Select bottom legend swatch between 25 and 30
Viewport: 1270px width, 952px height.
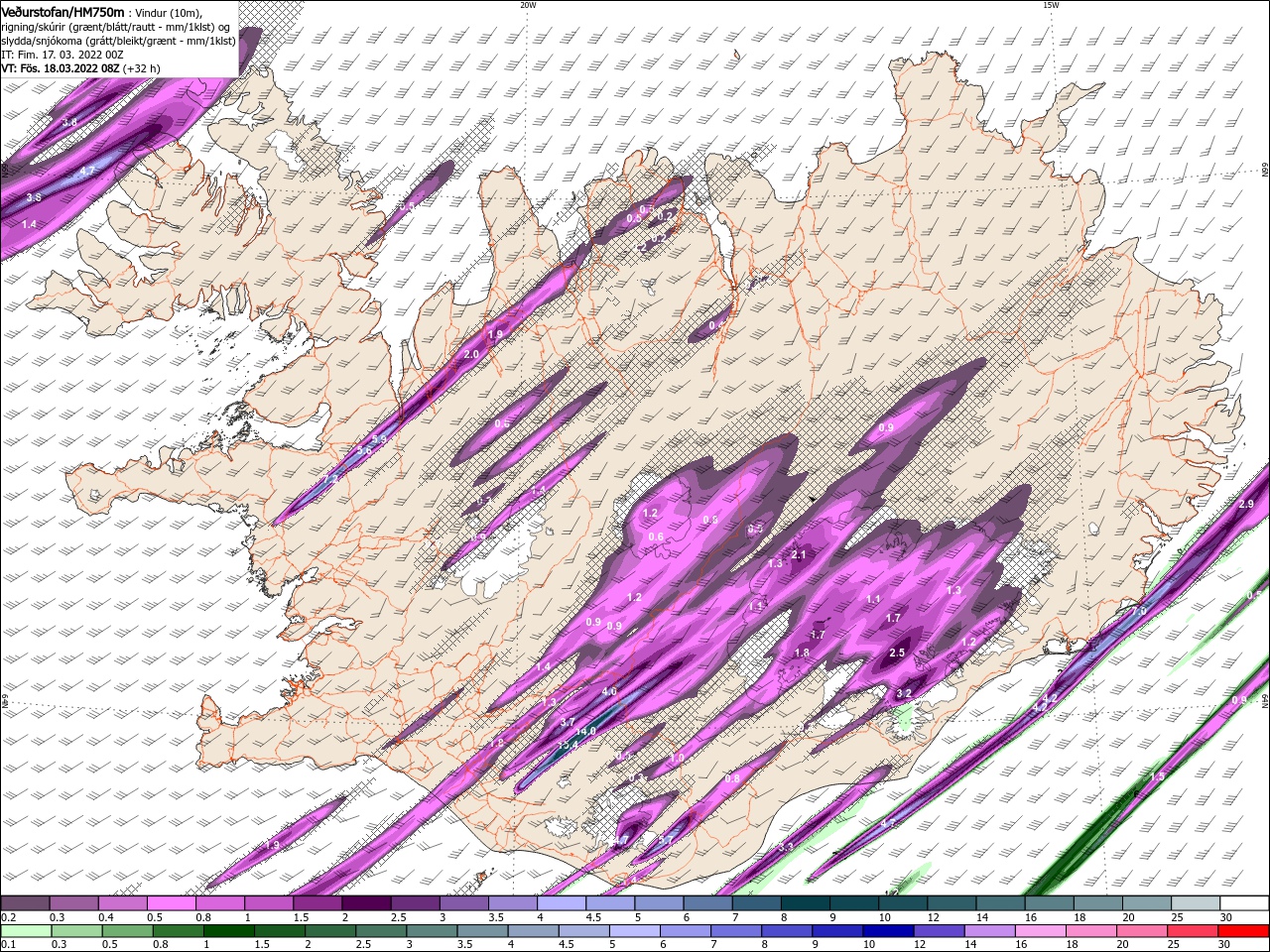pos(1194,931)
